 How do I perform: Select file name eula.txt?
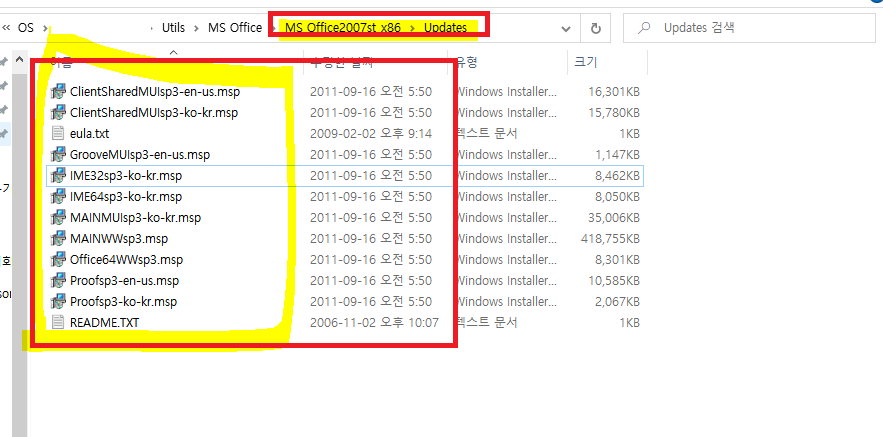tap(90, 133)
